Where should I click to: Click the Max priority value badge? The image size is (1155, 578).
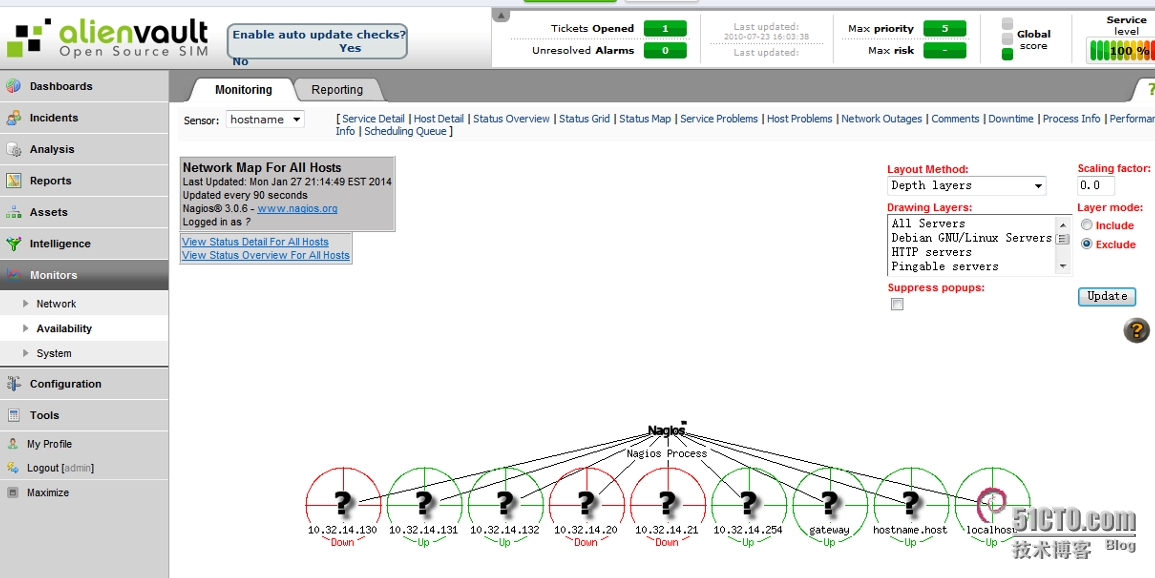pyautogui.click(x=944, y=29)
